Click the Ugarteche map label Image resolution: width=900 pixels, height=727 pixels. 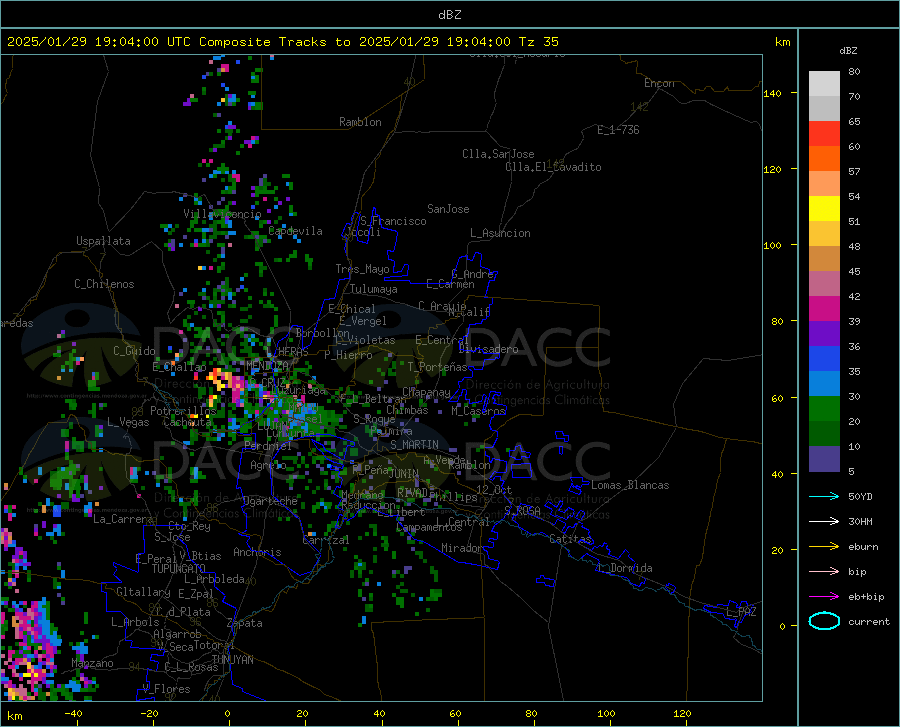click(270, 501)
